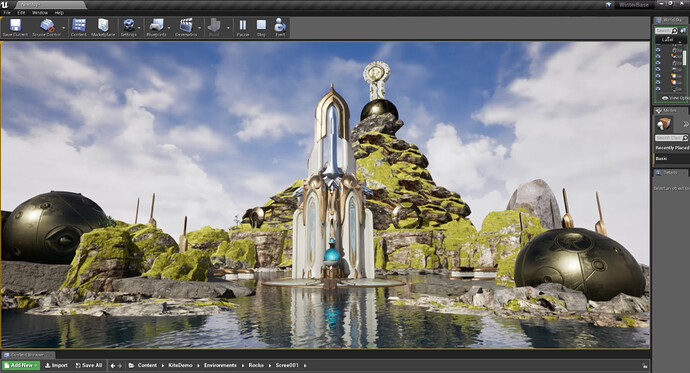Expand the Source Control dropdown arrow
This screenshot has width=690, height=373.
(x=64, y=28)
